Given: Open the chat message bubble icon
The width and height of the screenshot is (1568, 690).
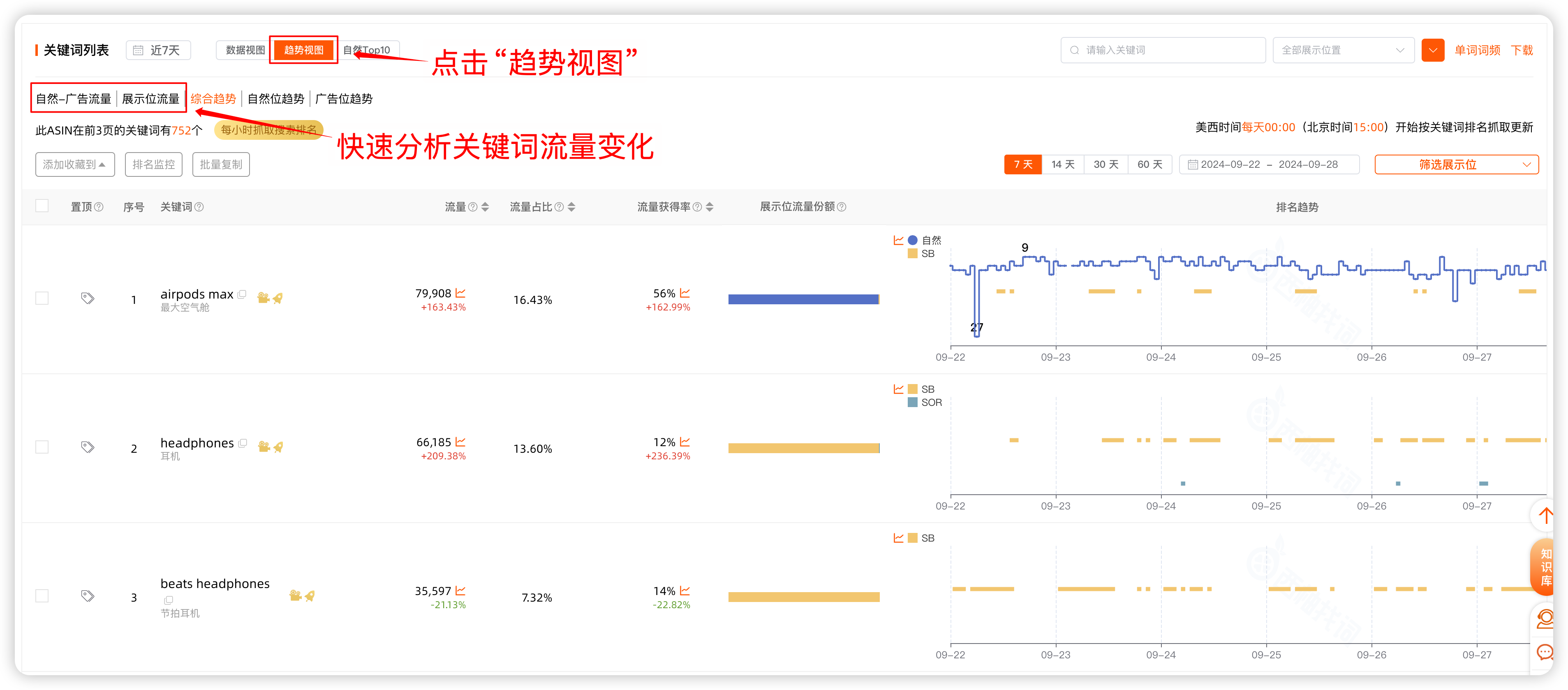Looking at the screenshot, I should 1545,653.
